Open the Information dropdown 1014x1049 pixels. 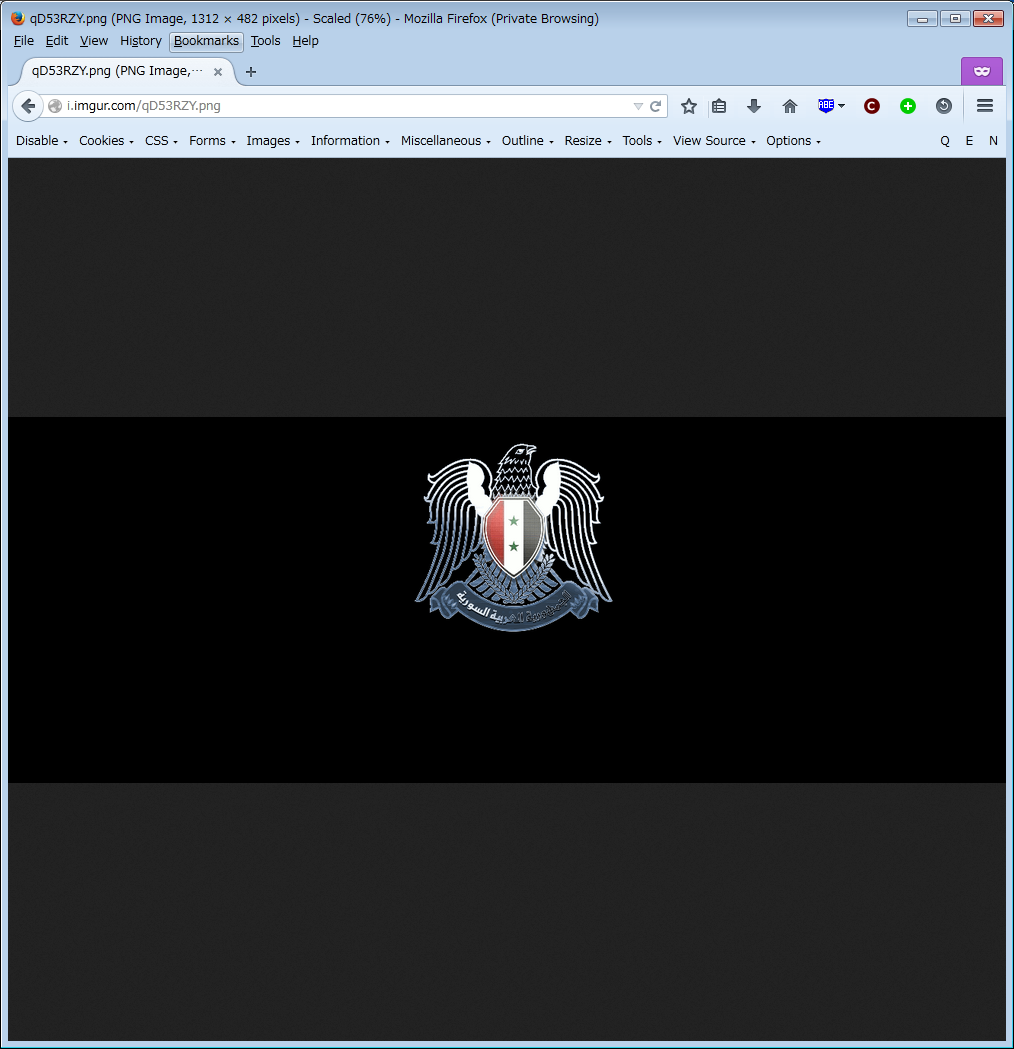click(x=350, y=140)
